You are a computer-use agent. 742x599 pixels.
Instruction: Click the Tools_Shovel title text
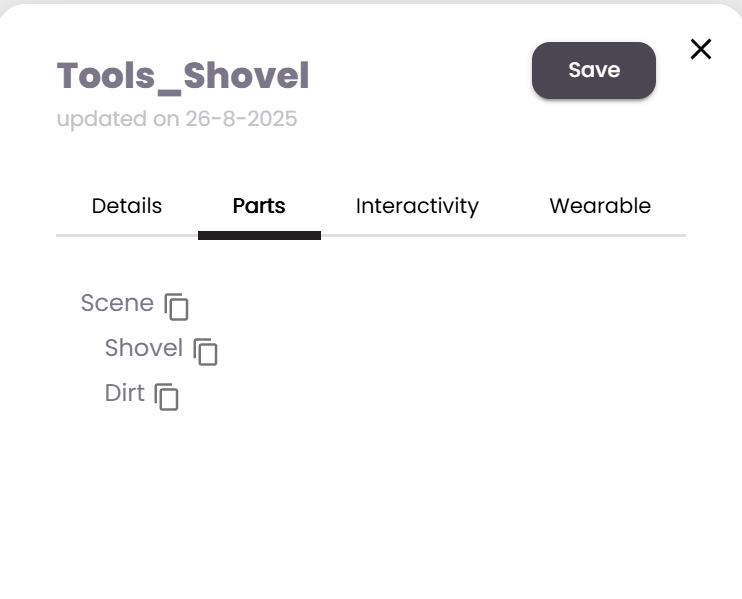pos(183,76)
